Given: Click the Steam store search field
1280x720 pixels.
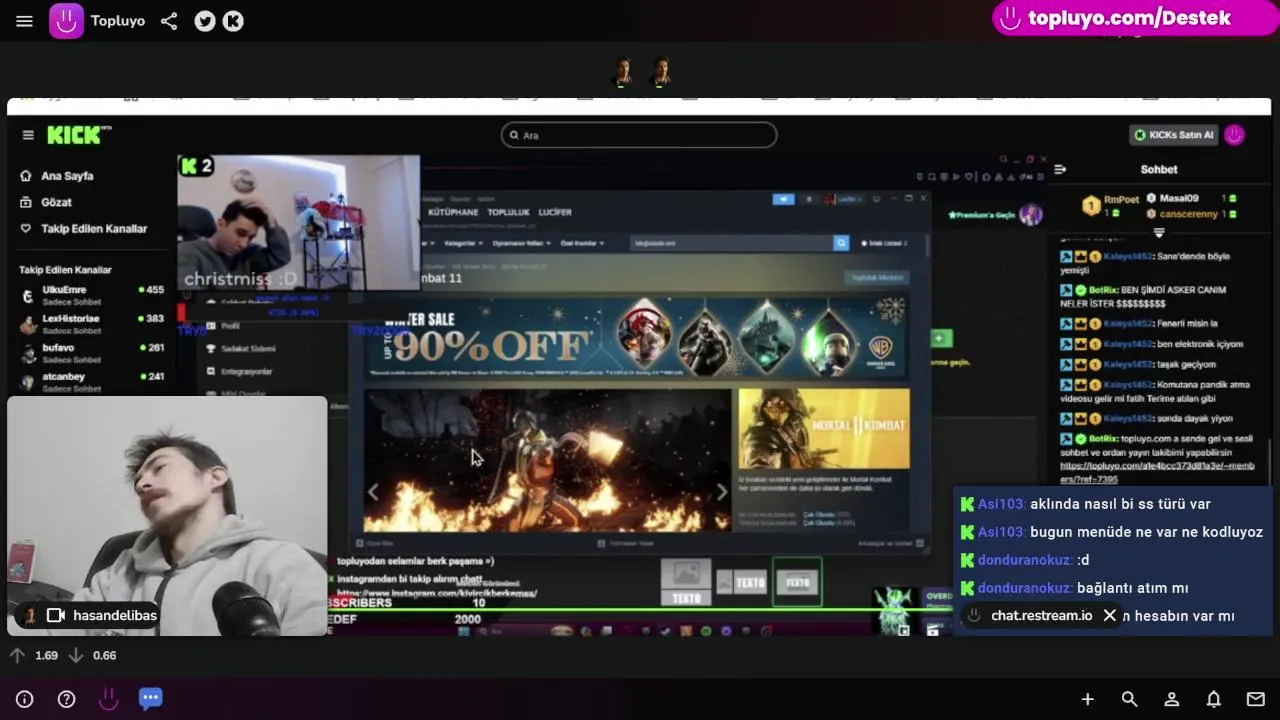Looking at the screenshot, I should 732,243.
